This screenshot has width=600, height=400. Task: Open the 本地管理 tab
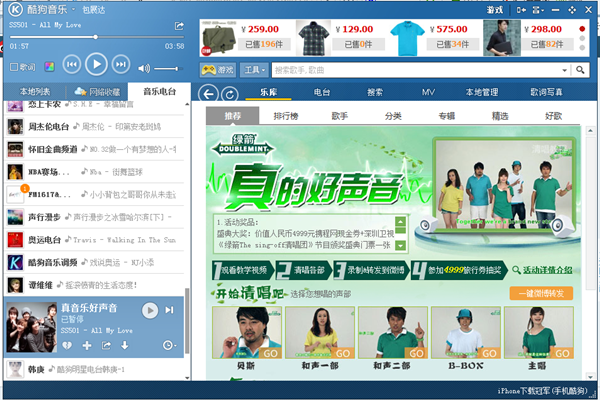[482, 92]
